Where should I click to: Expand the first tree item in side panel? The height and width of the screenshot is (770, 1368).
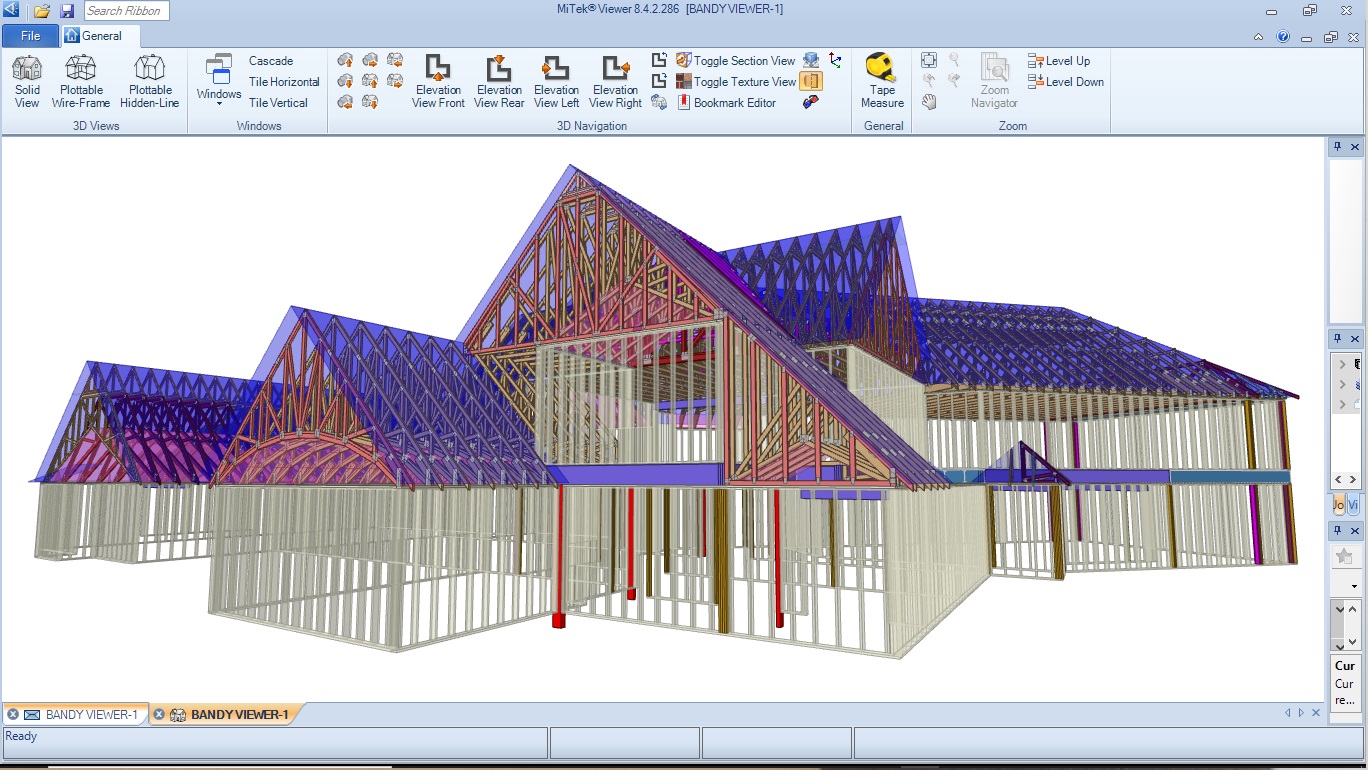point(1341,365)
